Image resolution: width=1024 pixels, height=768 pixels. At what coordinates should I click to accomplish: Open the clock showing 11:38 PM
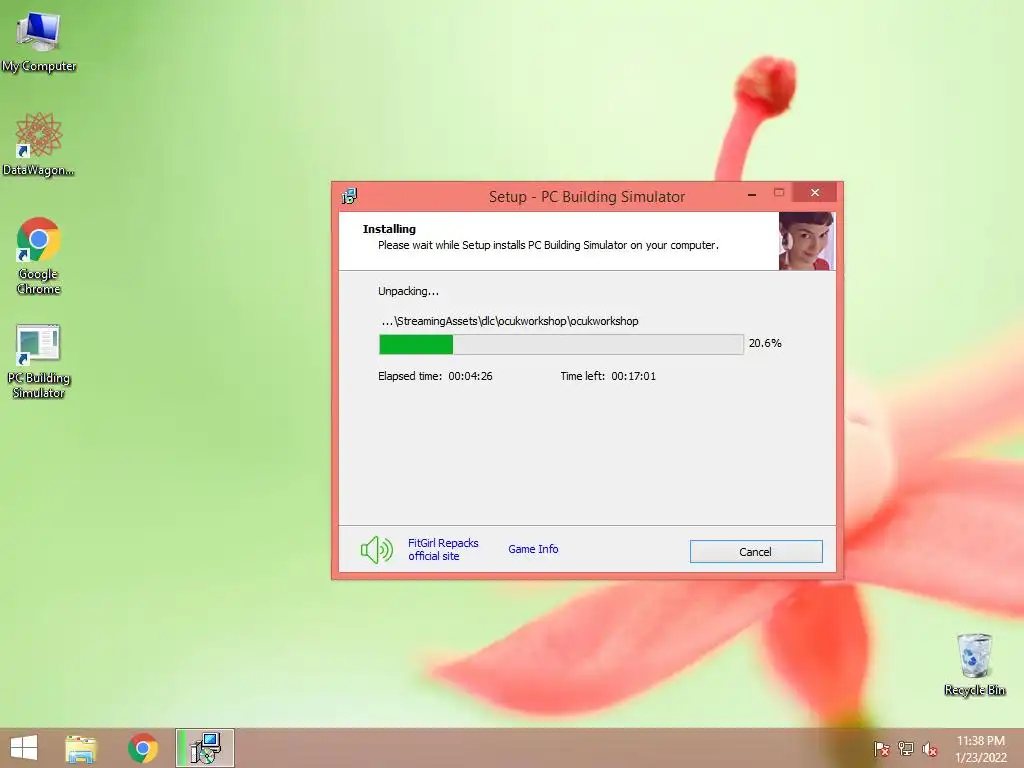pos(981,749)
